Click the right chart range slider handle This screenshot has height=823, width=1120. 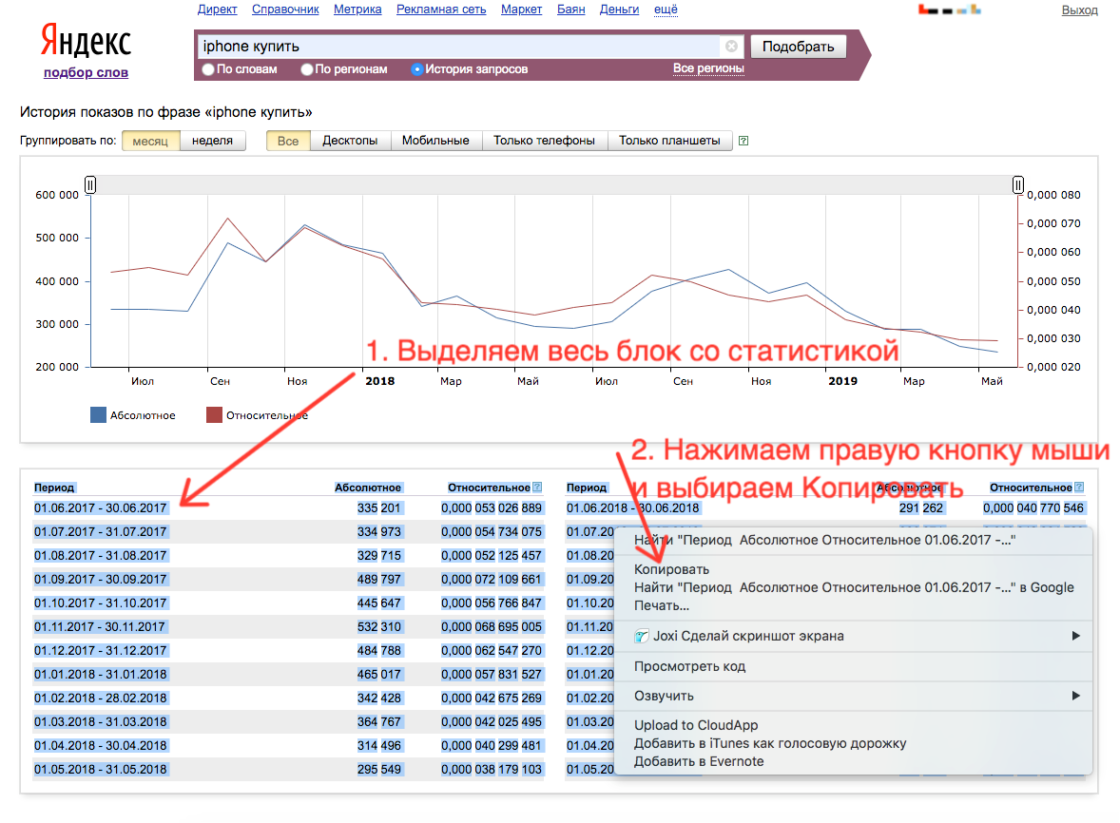coord(1018,185)
